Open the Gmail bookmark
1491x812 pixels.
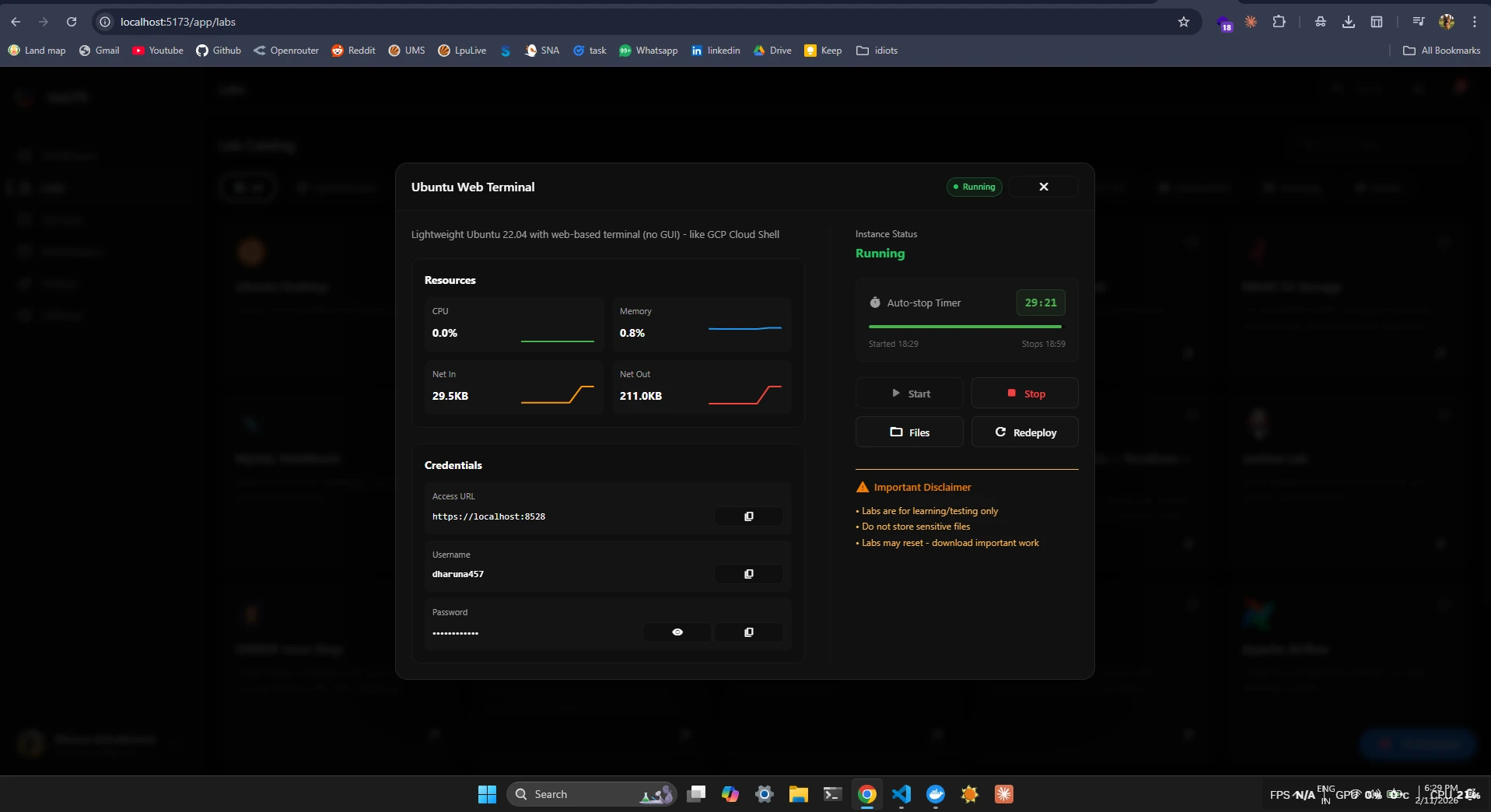click(98, 50)
